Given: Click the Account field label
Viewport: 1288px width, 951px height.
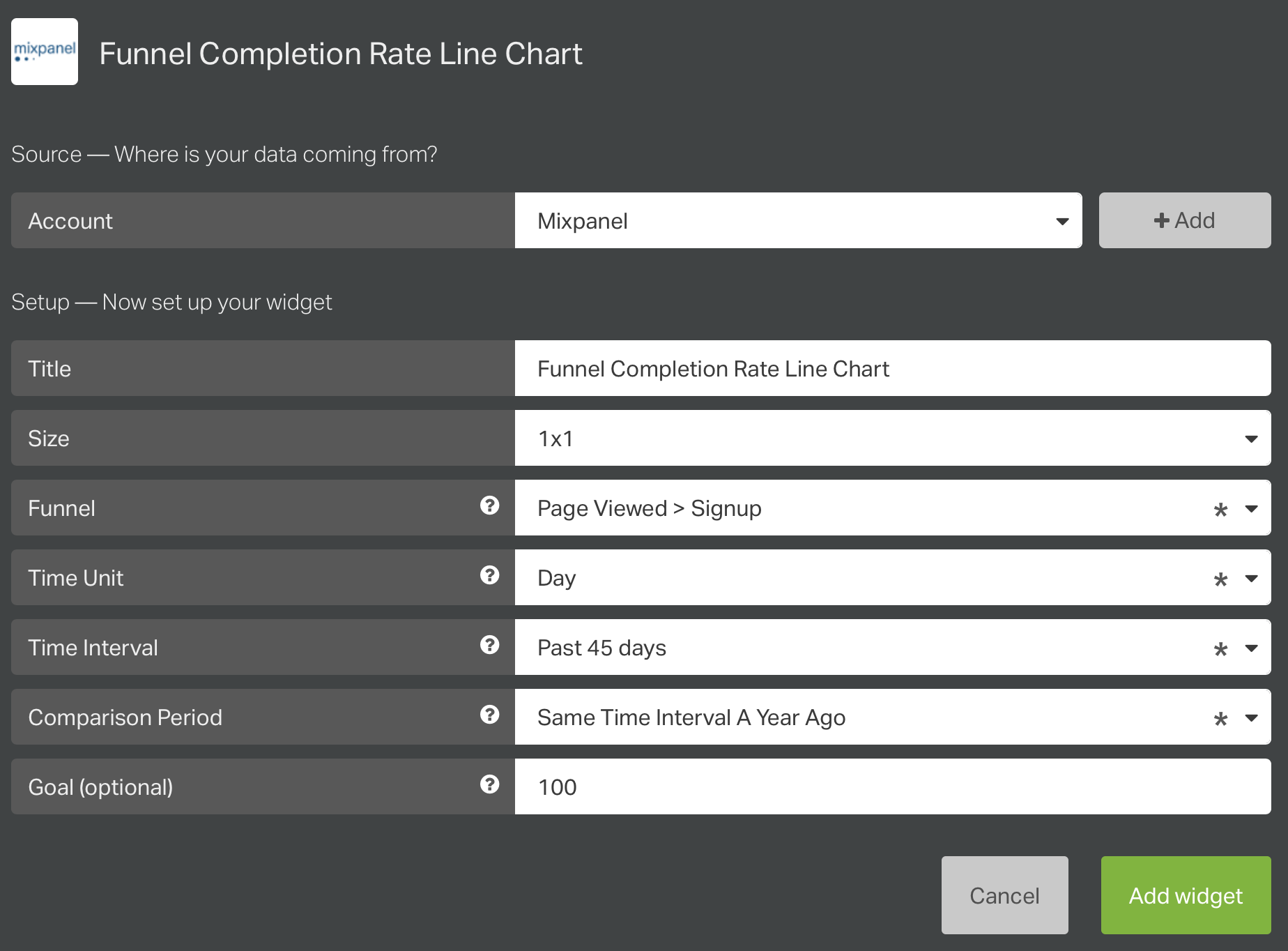Looking at the screenshot, I should [70, 221].
